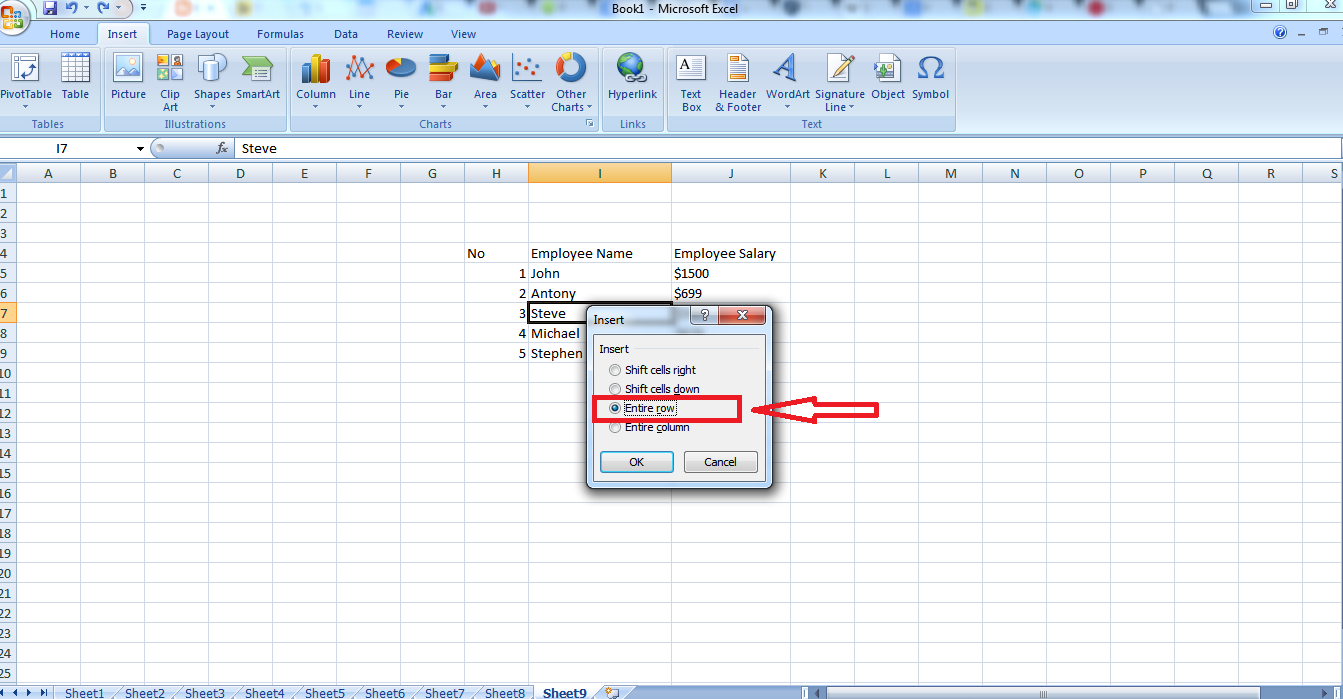Insert a Symbol

pos(930,80)
